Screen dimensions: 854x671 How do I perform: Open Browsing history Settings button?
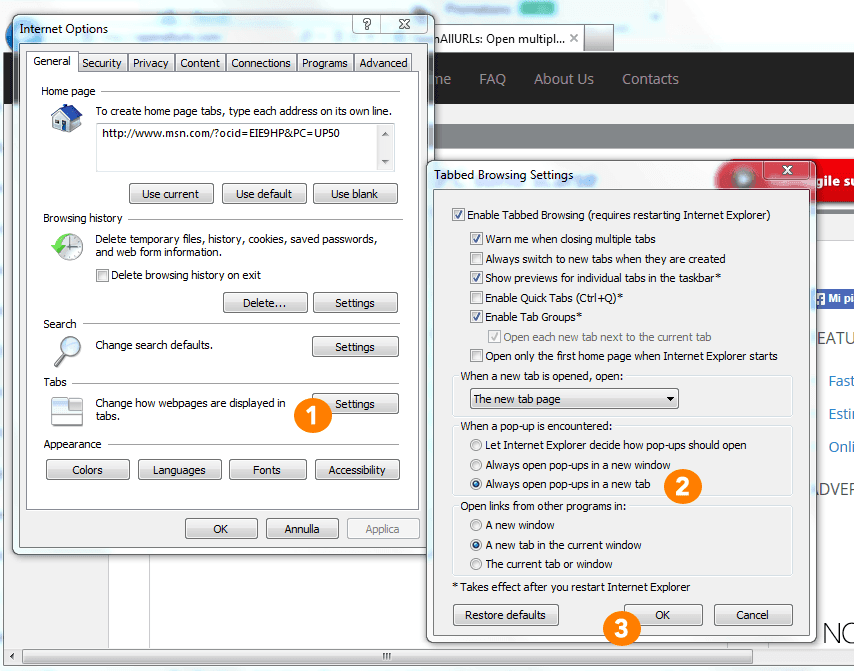(x=355, y=303)
